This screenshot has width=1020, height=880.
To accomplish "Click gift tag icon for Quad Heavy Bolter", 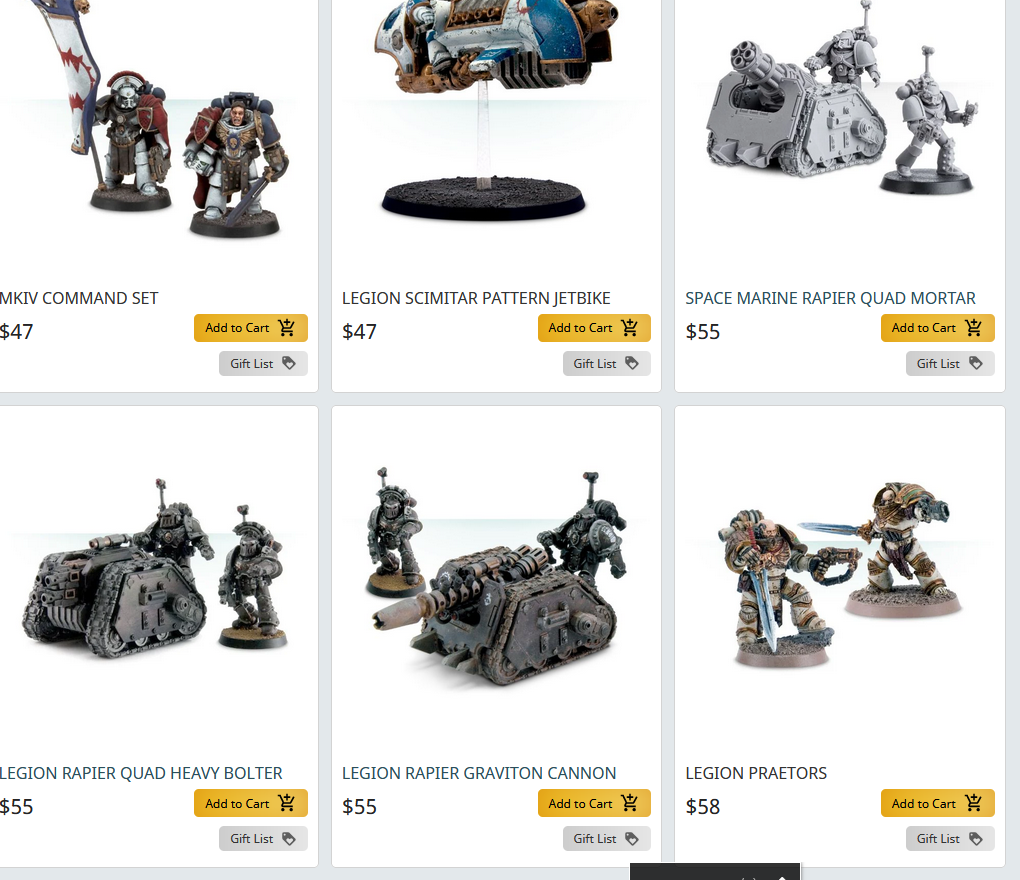I will coord(289,839).
